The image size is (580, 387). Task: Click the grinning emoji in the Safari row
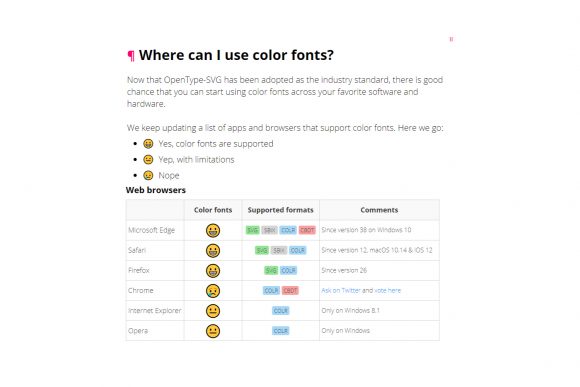pos(213,250)
